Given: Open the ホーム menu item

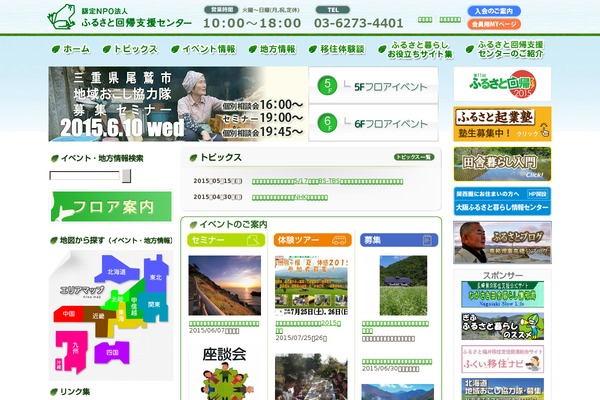Looking at the screenshot, I should coord(71,49).
